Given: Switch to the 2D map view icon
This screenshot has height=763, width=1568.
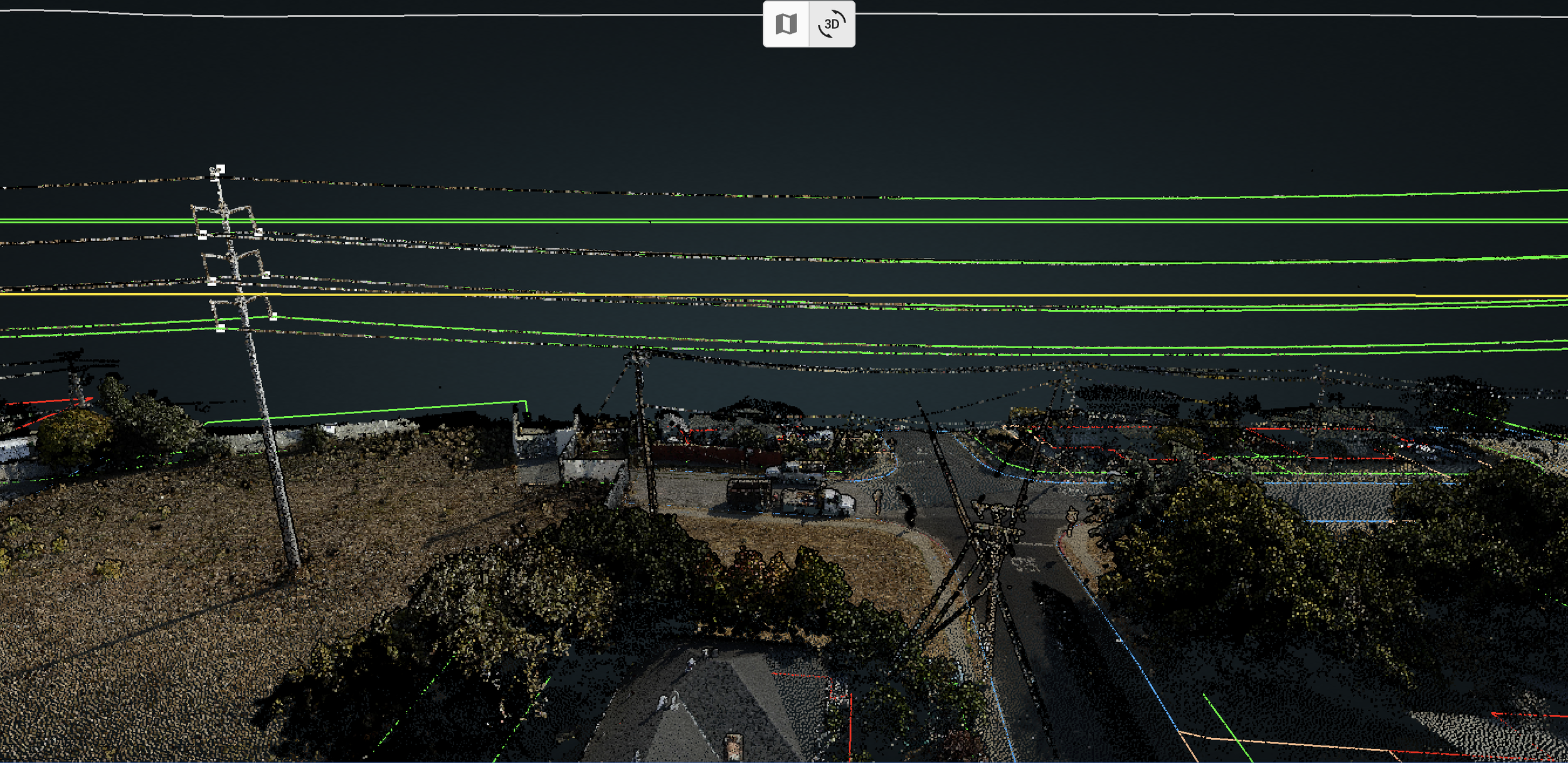Looking at the screenshot, I should pyautogui.click(x=785, y=24).
